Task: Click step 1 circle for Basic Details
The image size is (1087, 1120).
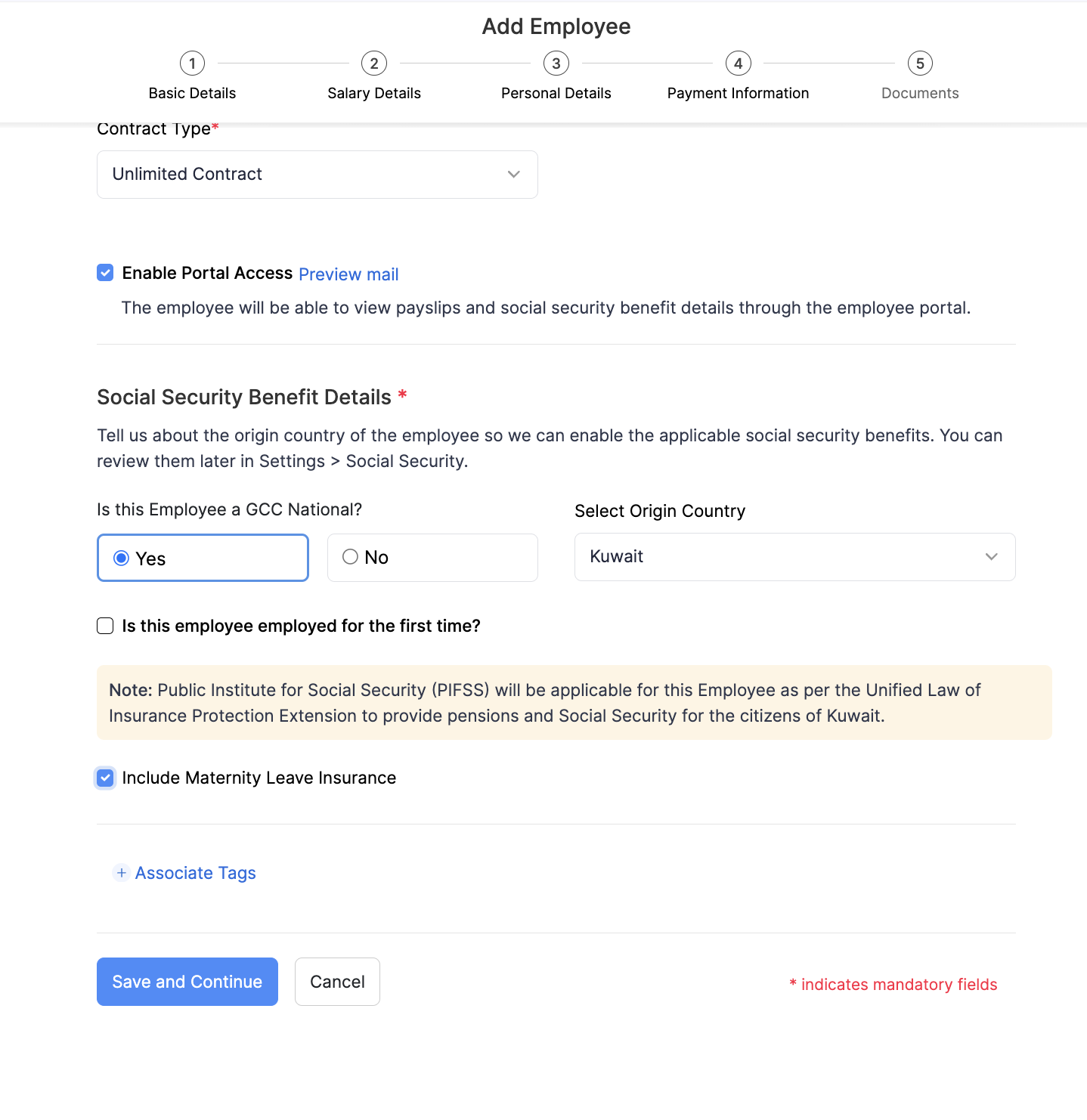Action: coord(192,63)
